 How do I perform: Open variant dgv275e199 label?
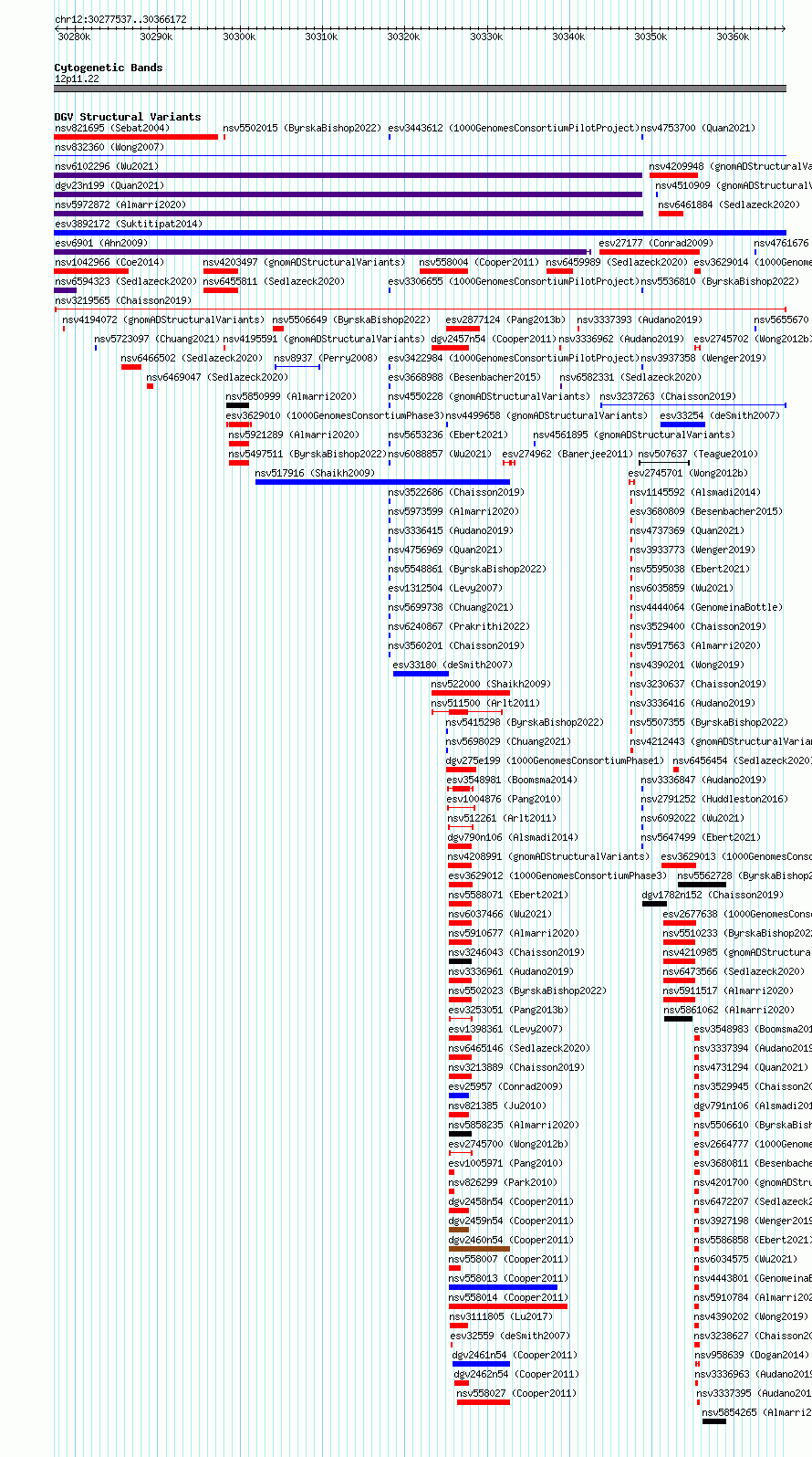[x=556, y=761]
